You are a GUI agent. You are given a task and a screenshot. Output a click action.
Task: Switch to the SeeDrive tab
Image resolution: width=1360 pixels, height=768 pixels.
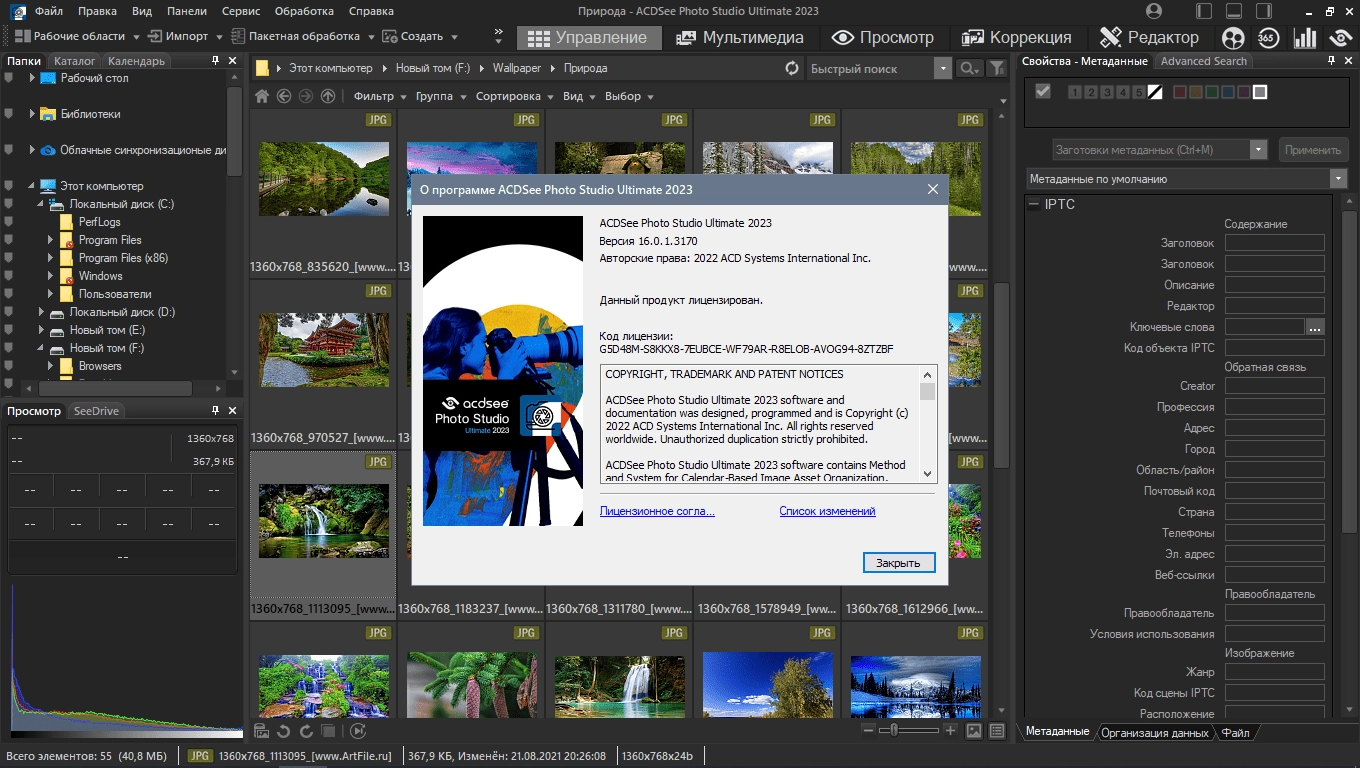coord(96,411)
